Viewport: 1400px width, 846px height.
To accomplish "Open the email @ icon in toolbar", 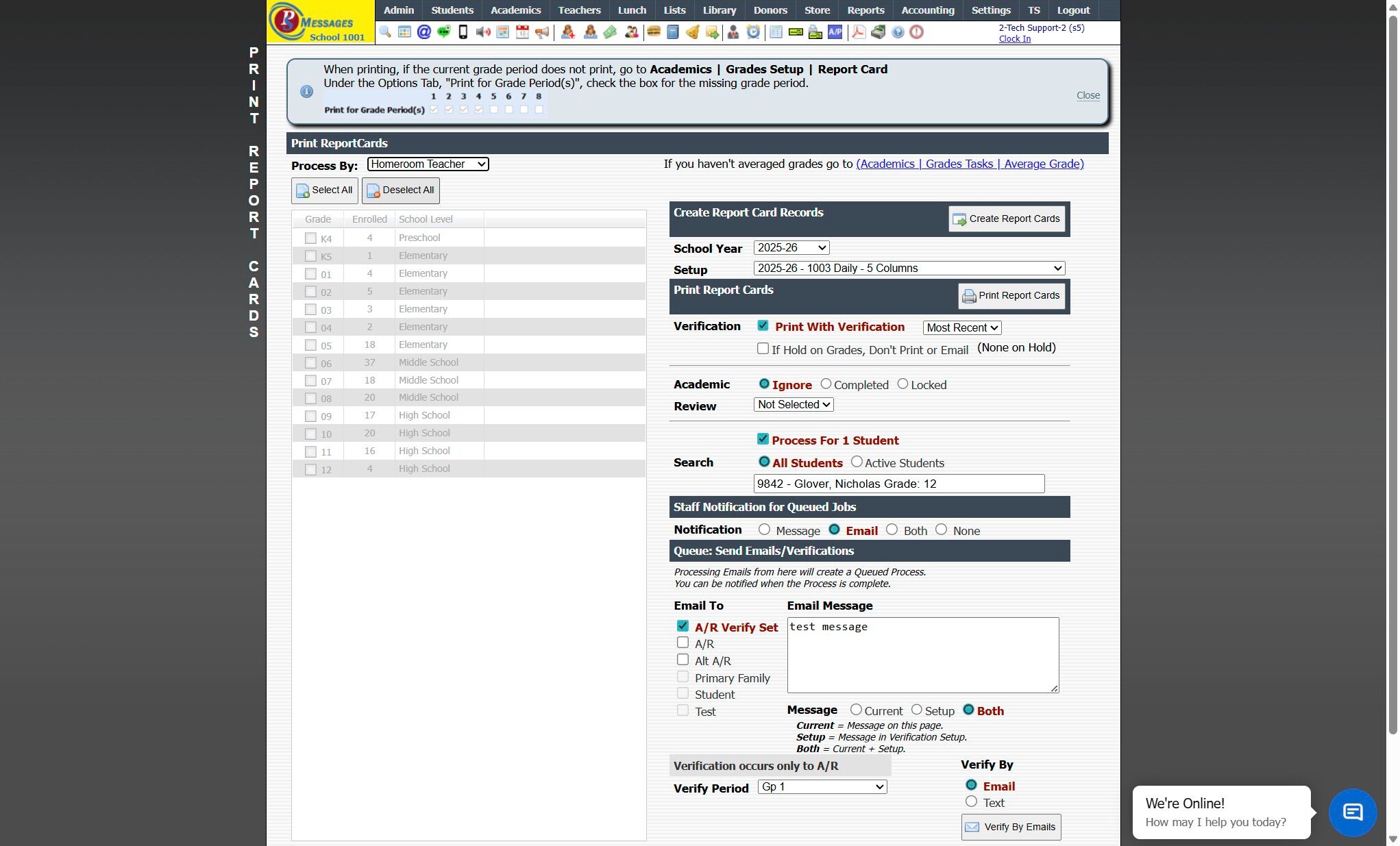I will (424, 32).
